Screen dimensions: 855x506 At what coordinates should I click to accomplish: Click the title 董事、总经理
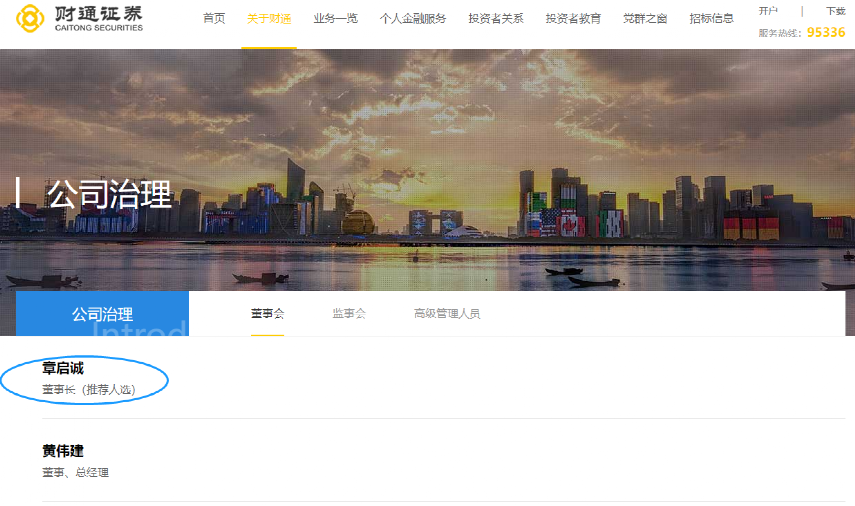pyautogui.click(x=76, y=472)
